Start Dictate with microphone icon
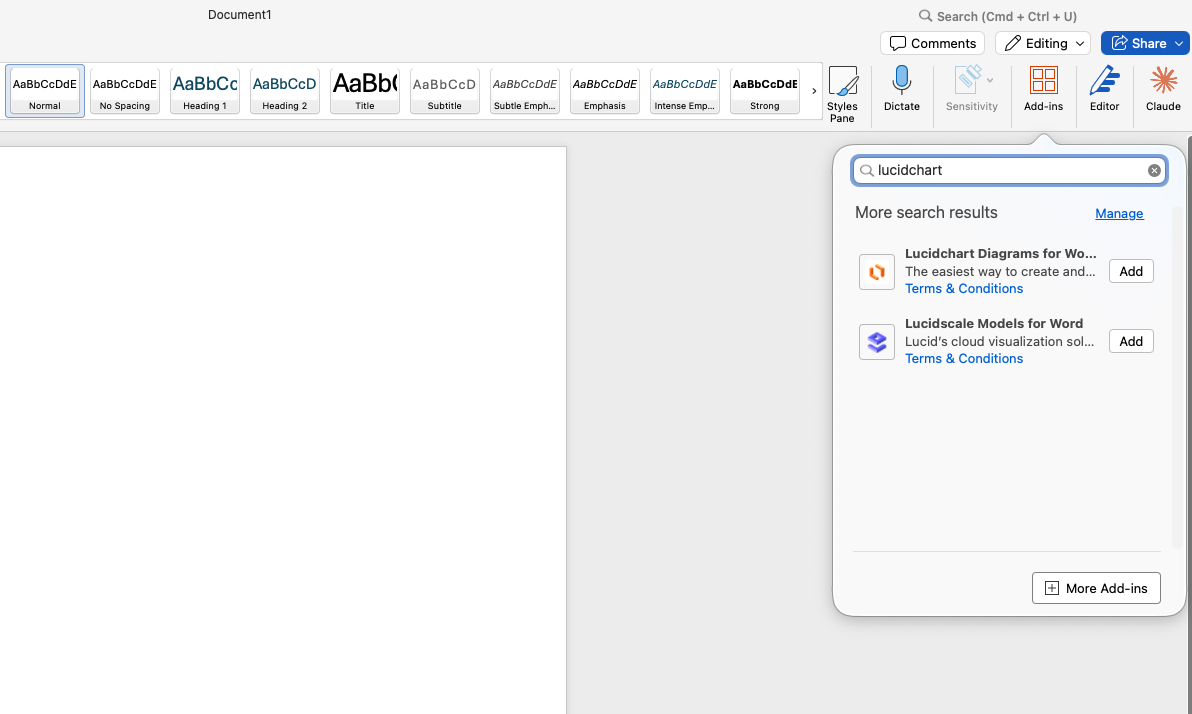This screenshot has width=1192, height=714. click(902, 89)
